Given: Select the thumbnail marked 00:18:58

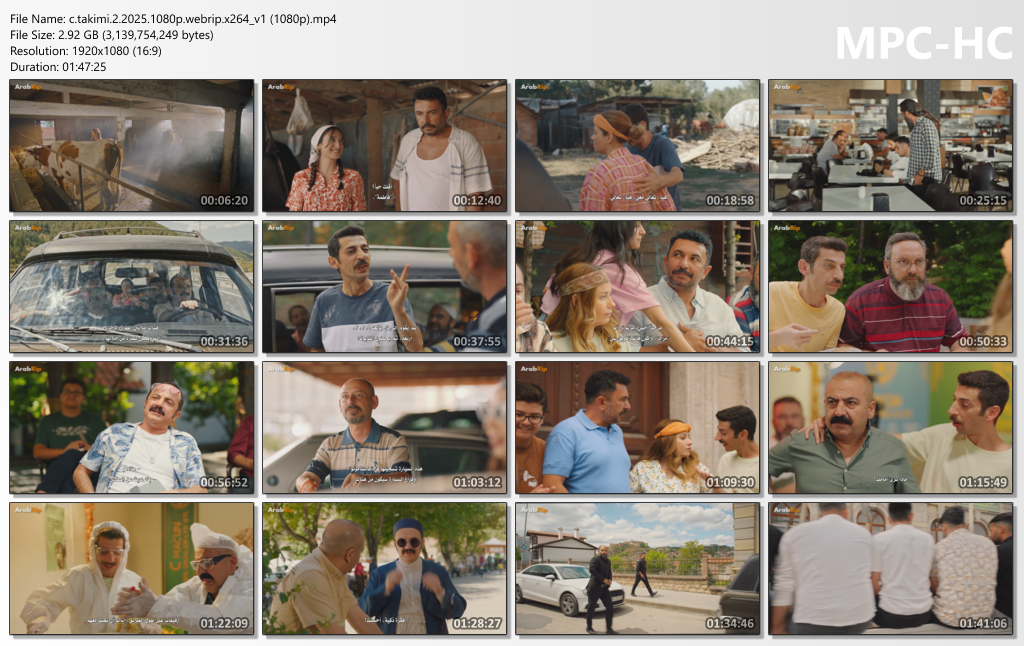Looking at the screenshot, I should pos(638,146).
